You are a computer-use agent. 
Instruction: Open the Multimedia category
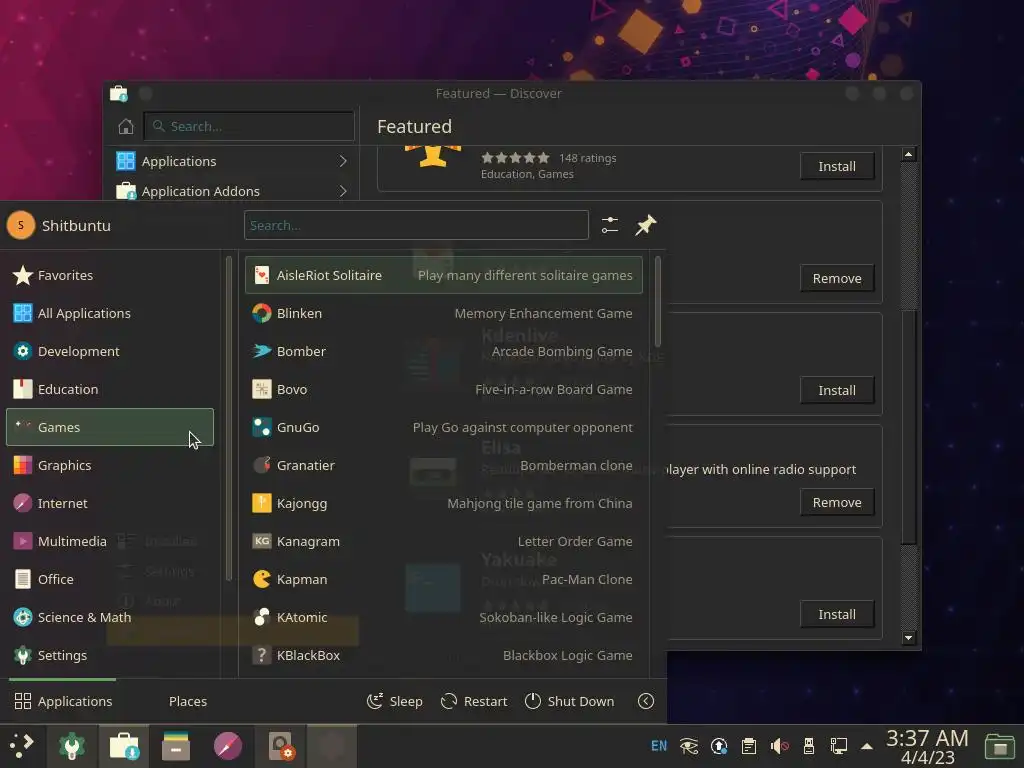[110, 541]
